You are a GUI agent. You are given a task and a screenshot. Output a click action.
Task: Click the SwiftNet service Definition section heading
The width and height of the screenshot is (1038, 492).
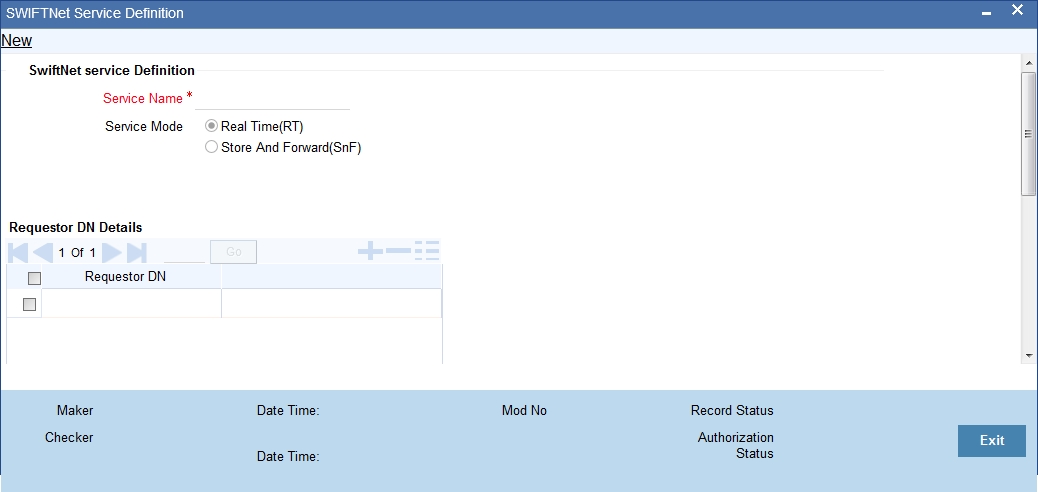[112, 70]
